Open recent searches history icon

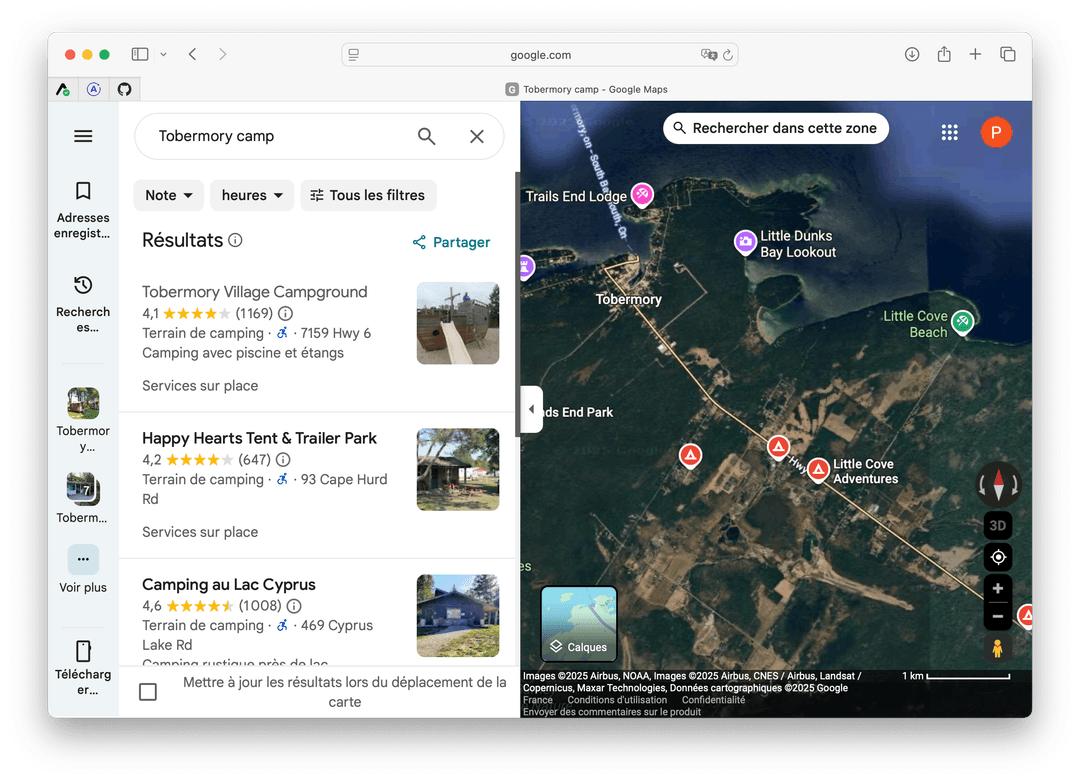tap(83, 285)
